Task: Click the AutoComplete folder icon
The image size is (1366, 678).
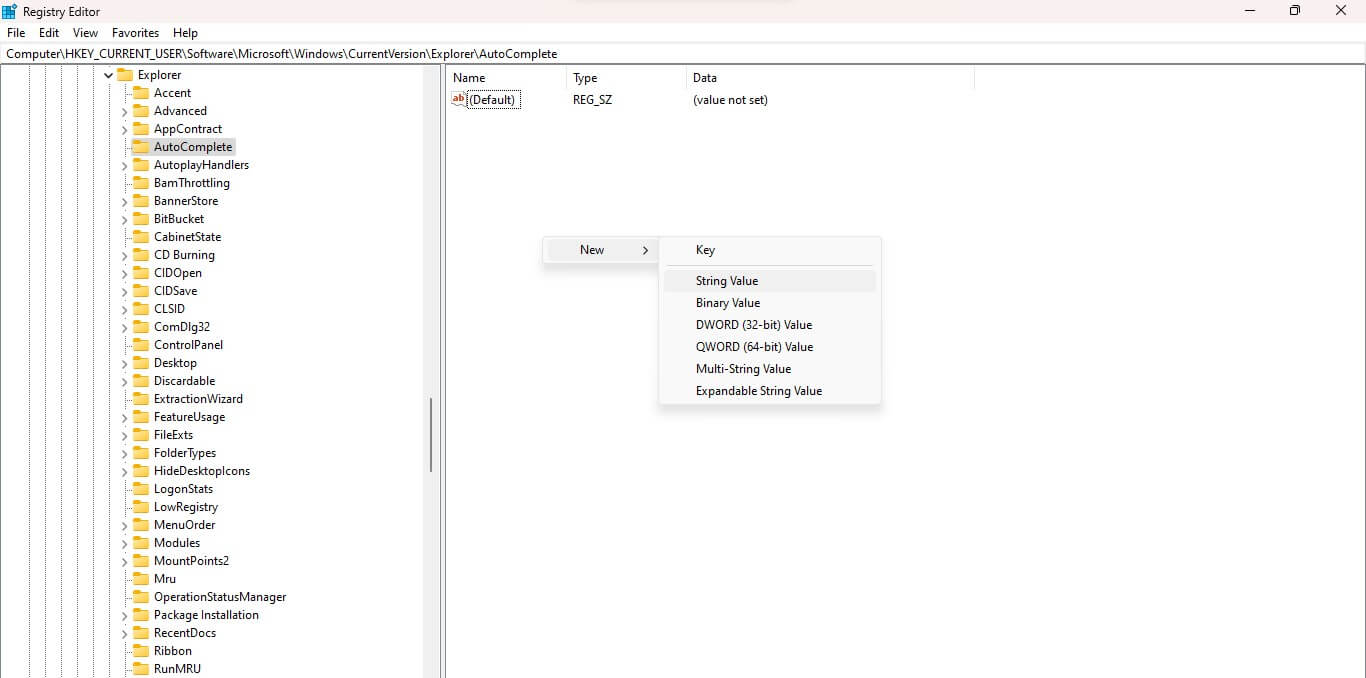Action: pos(141,147)
